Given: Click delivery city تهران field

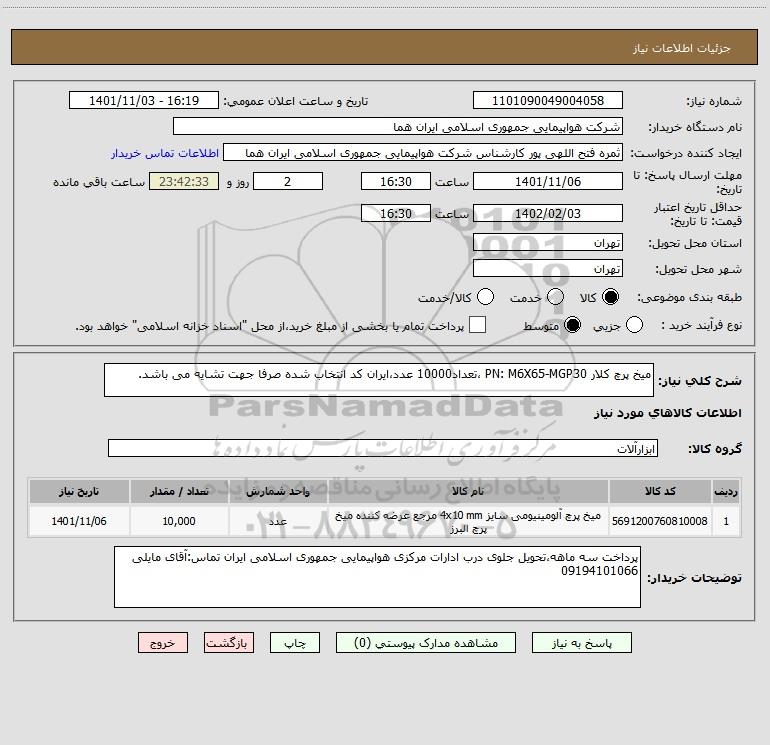Looking at the screenshot, I should [x=548, y=269].
